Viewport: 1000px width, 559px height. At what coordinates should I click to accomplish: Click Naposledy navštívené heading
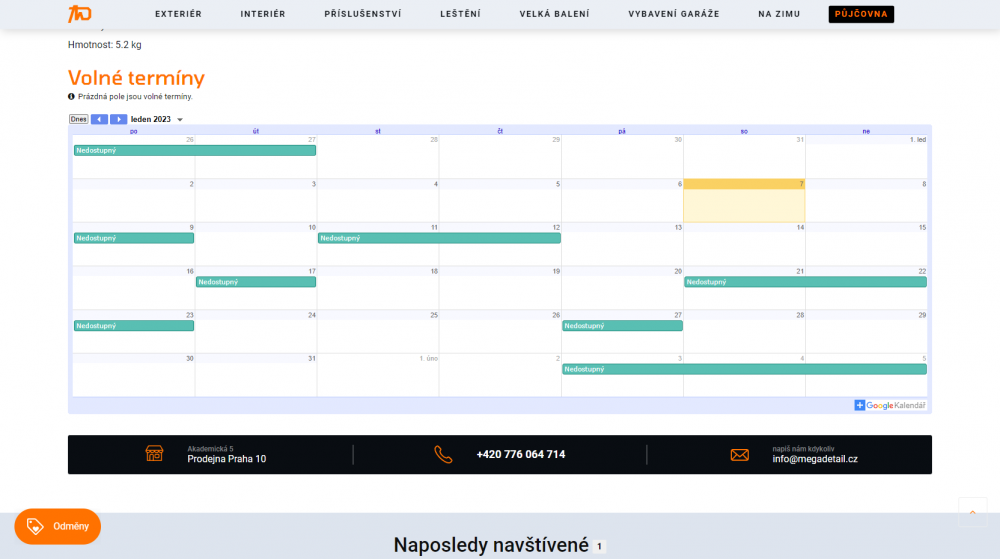click(x=491, y=545)
